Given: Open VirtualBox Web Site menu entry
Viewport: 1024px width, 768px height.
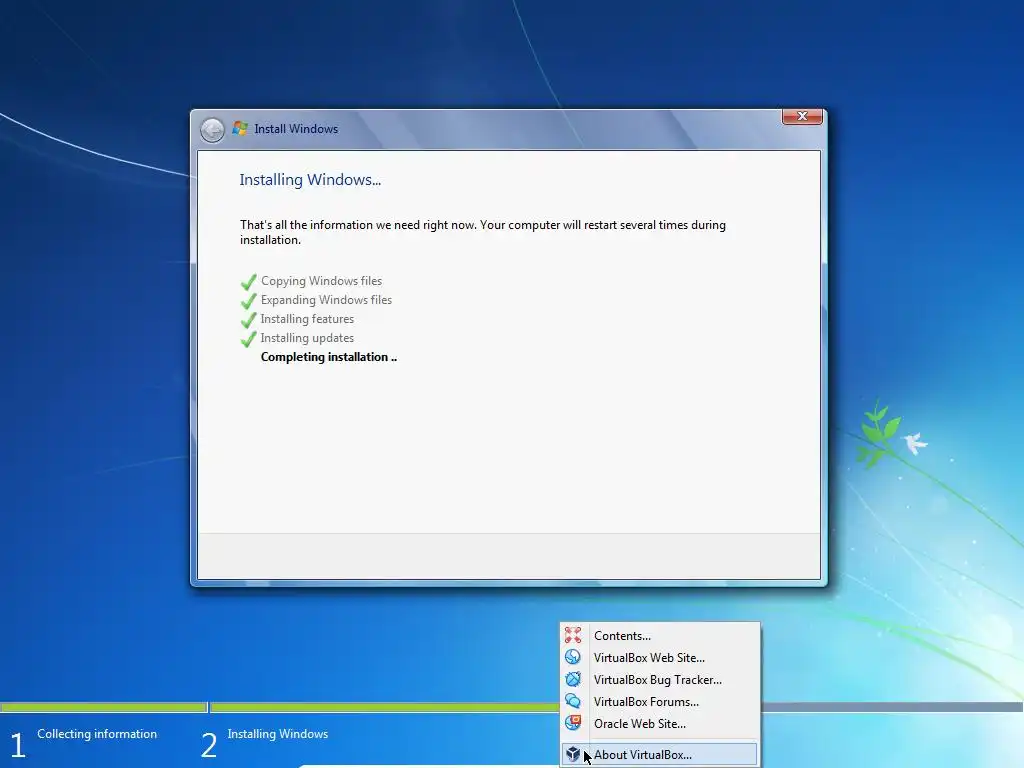Looking at the screenshot, I should click(660, 658).
